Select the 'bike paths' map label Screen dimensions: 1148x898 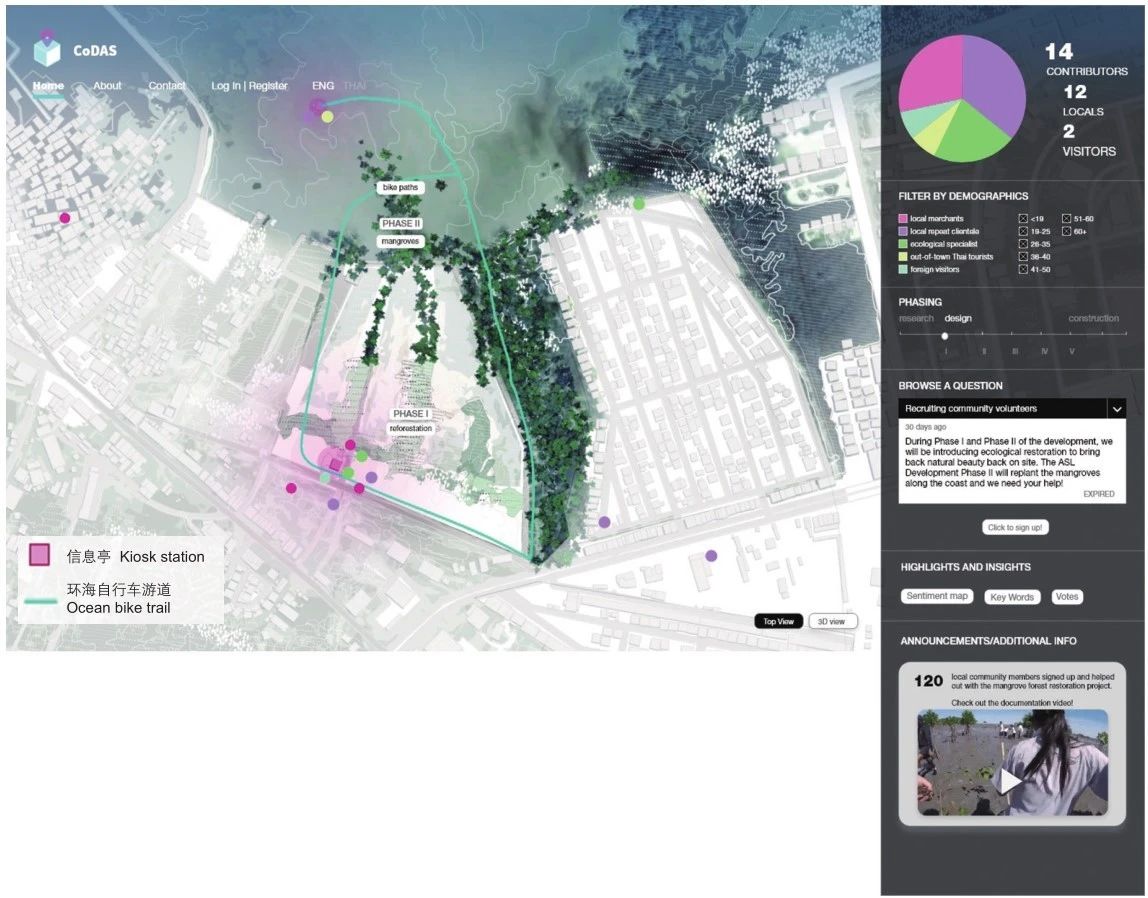[400, 187]
